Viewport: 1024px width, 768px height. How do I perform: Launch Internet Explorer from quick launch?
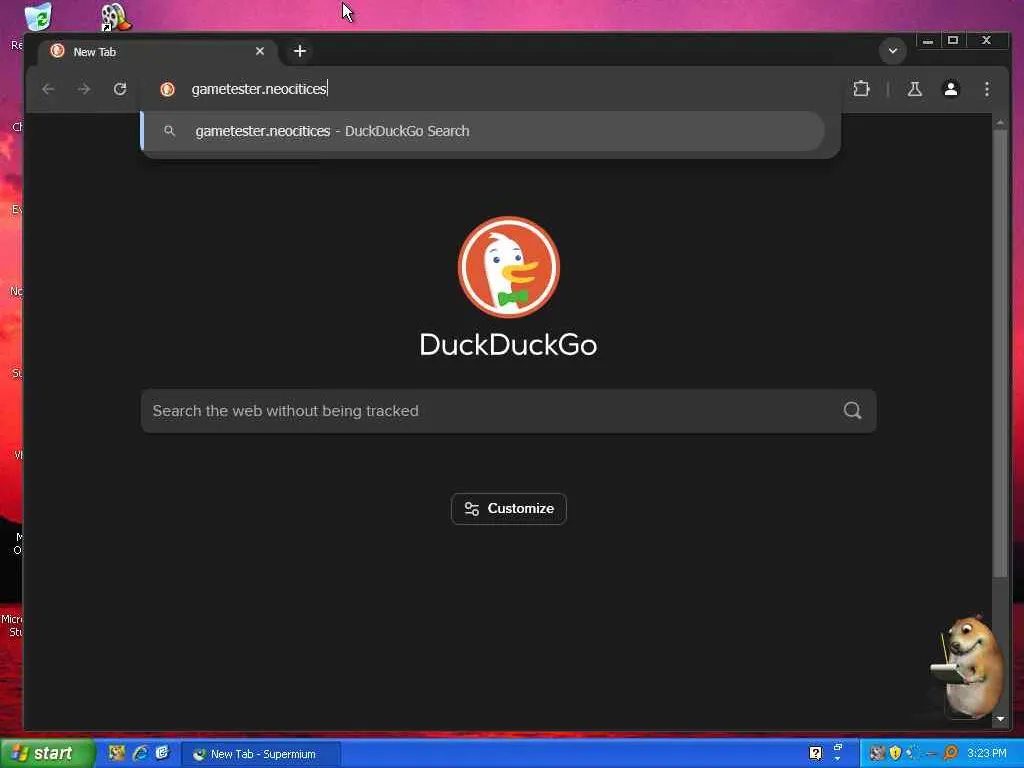pos(140,754)
